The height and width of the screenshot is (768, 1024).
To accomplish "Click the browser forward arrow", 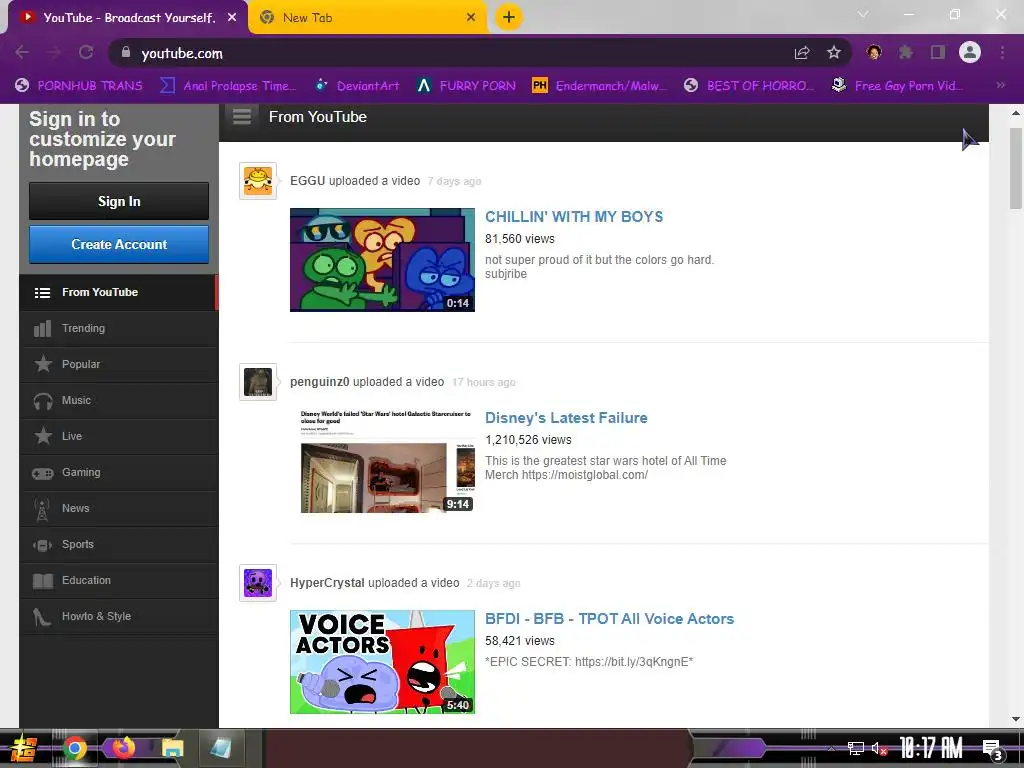I will click(54, 52).
